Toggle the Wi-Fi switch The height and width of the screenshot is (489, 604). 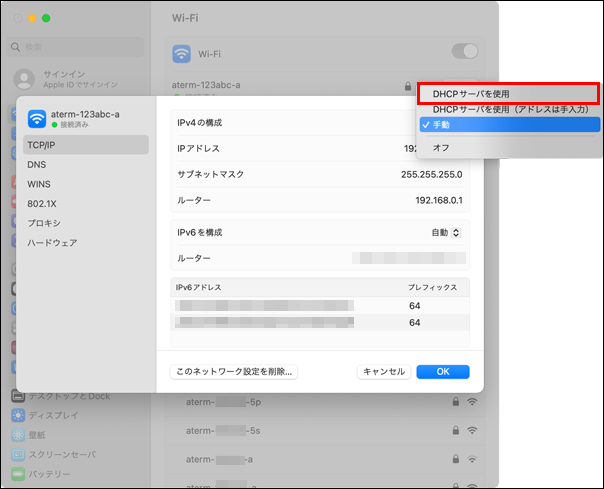point(465,52)
